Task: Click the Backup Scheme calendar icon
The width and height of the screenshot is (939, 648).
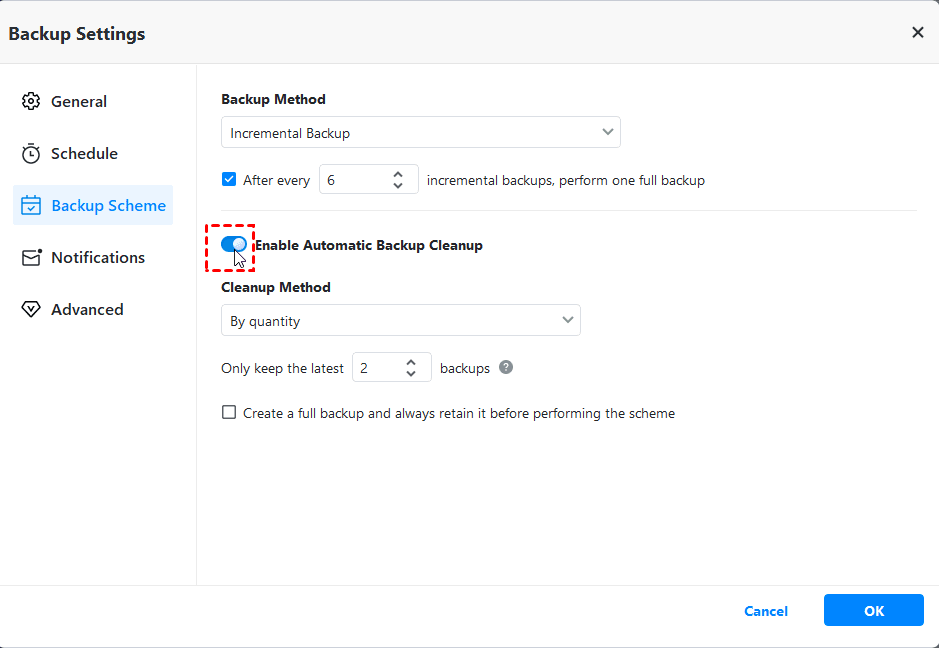Action: 31,205
